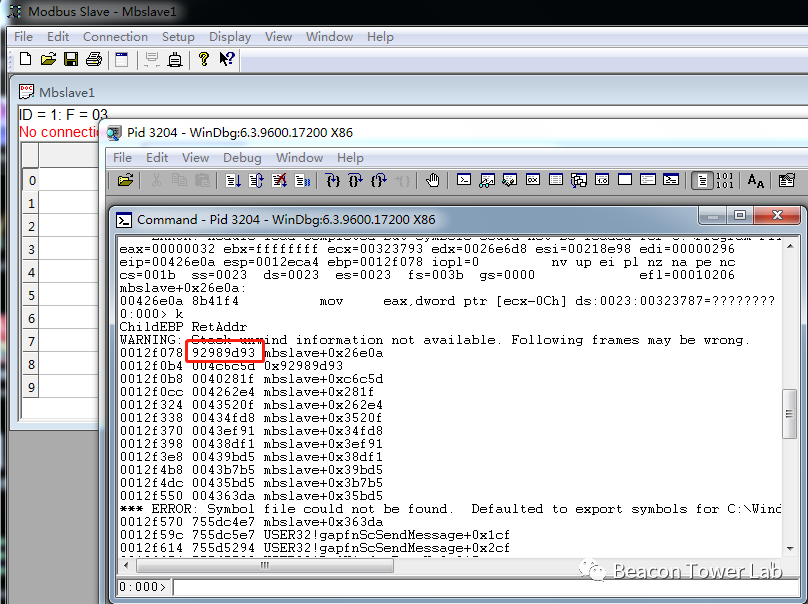Open the Debug menu in WinDbg
The image size is (808, 604).
click(x=242, y=157)
